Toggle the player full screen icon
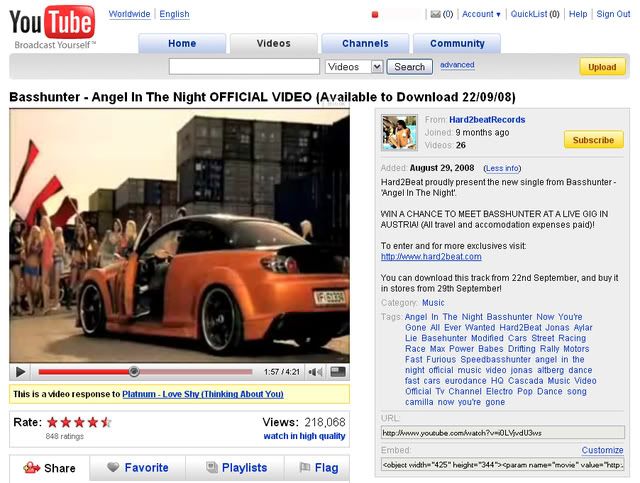The image size is (640, 483). pyautogui.click(x=338, y=372)
